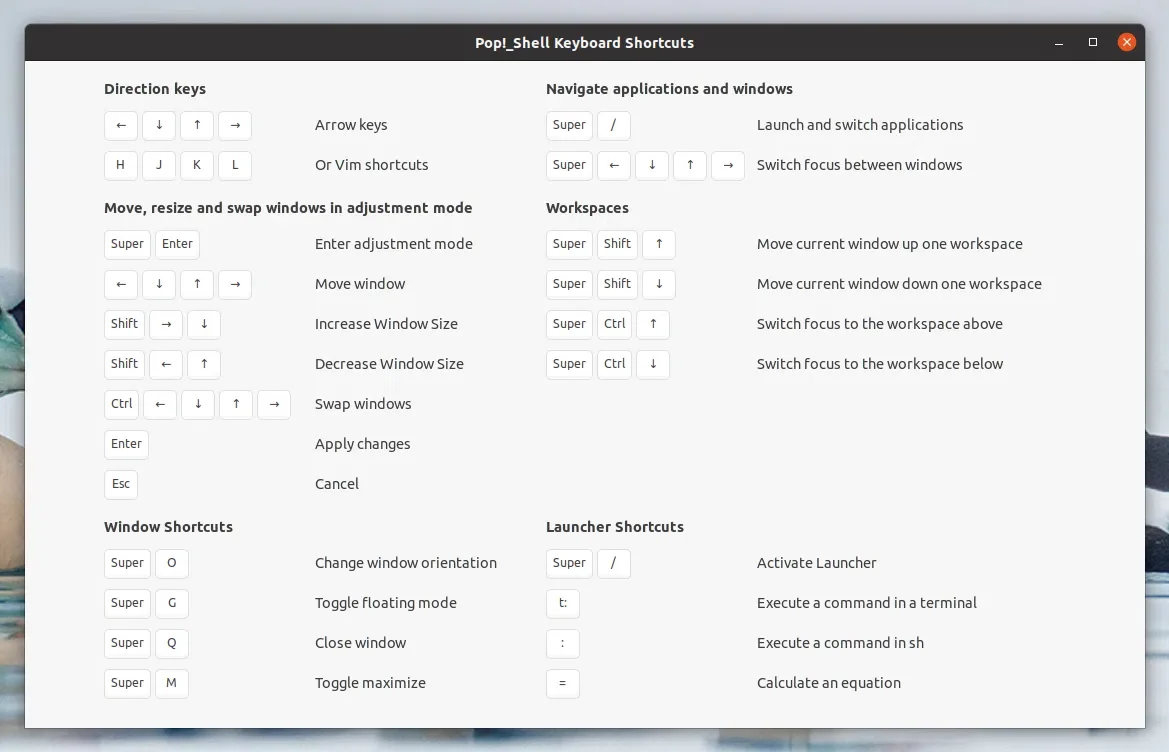Click the Change window orientation label
Screen dimensions: 1169x752
[x=406, y=563]
